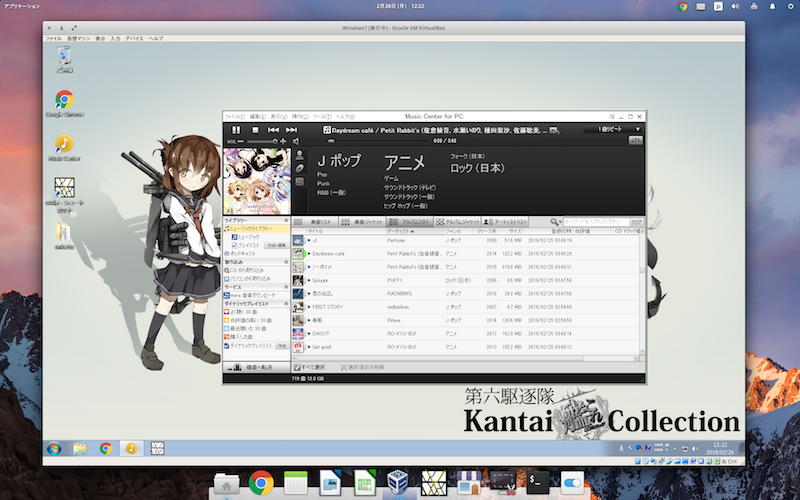Click 選択項目を削除 delete button
This screenshot has width=800, height=500.
pos(362,367)
